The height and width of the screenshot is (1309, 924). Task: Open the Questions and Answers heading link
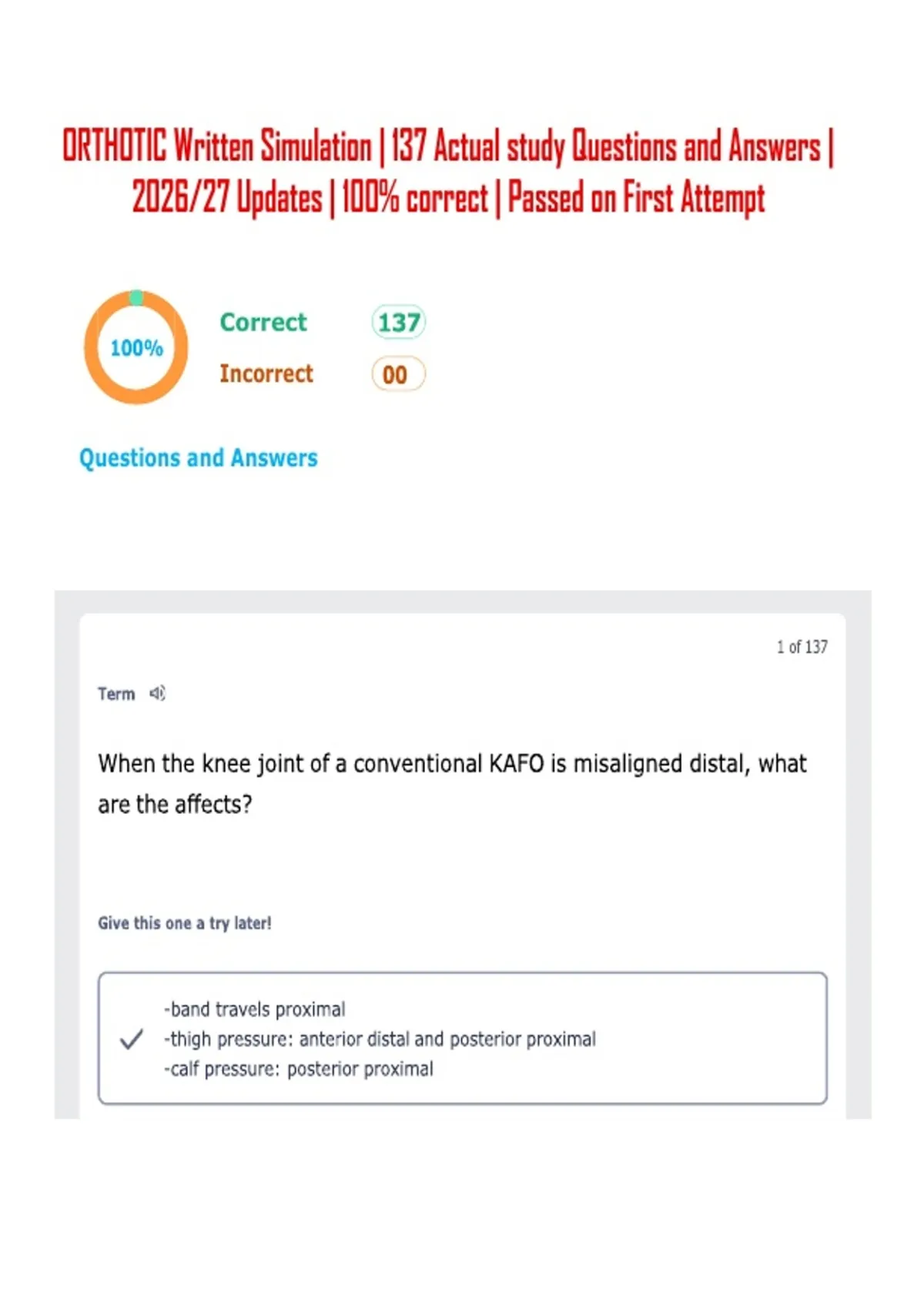click(199, 457)
